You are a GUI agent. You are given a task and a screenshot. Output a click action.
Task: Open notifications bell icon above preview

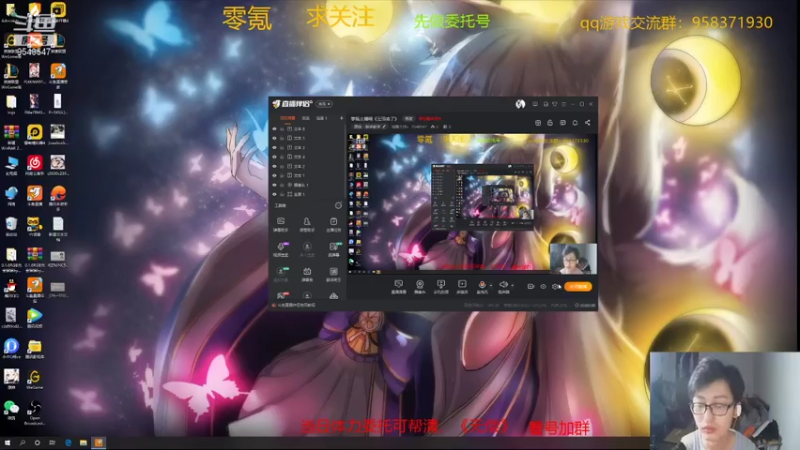click(x=575, y=123)
